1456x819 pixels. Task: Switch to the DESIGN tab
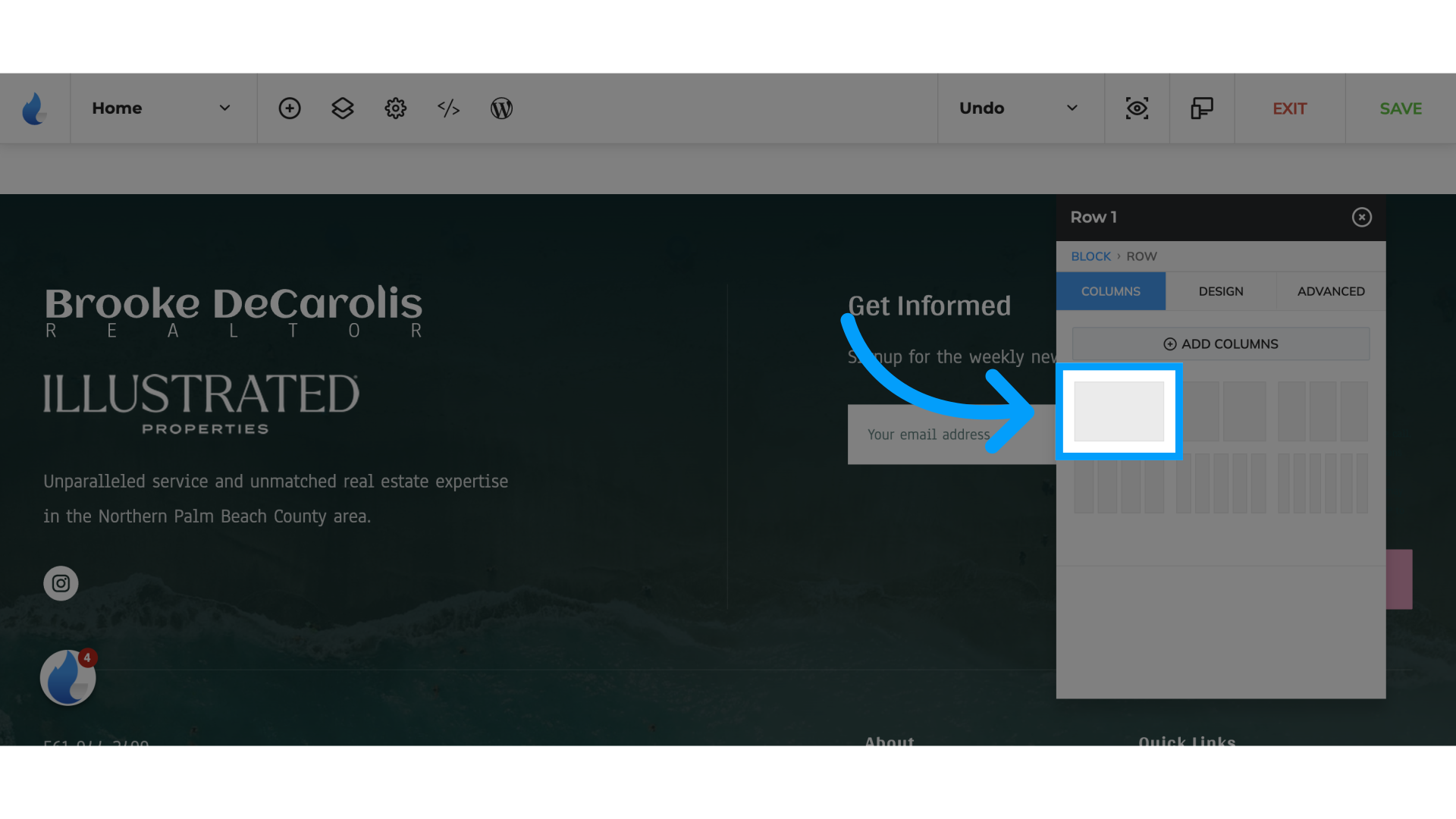[x=1221, y=291]
